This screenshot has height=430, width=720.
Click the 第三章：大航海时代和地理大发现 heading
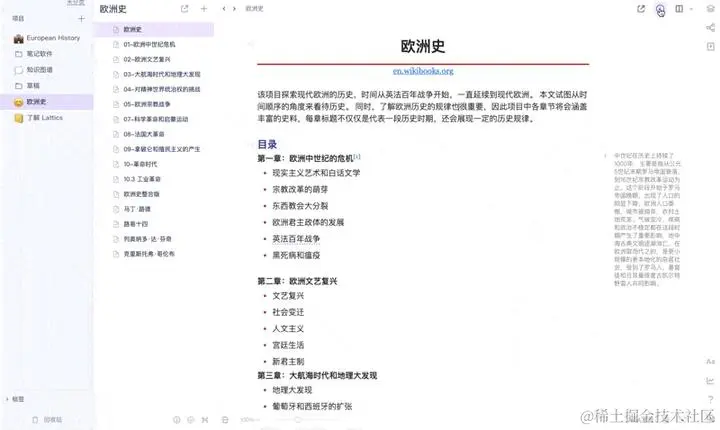[x=317, y=376]
